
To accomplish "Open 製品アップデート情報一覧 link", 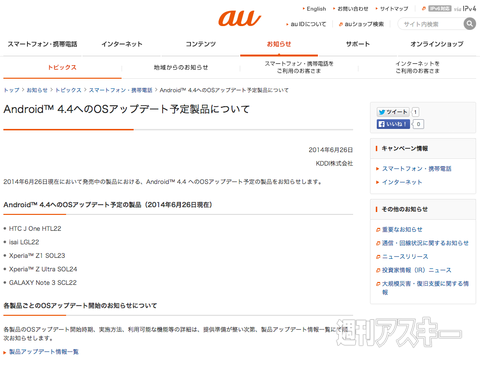I will click(x=44, y=352).
